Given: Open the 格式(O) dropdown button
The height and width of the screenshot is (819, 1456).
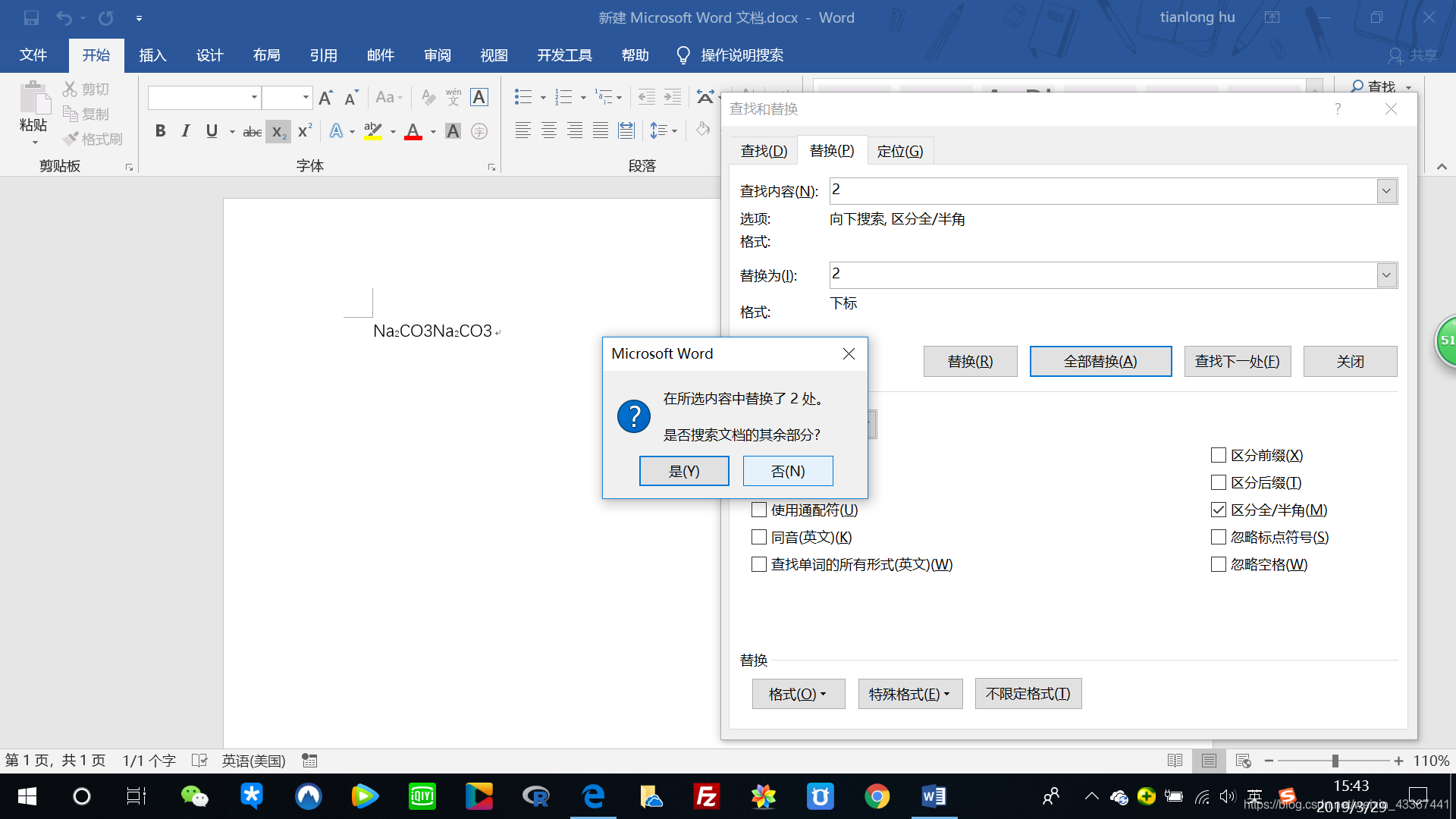Looking at the screenshot, I should click(x=798, y=694).
